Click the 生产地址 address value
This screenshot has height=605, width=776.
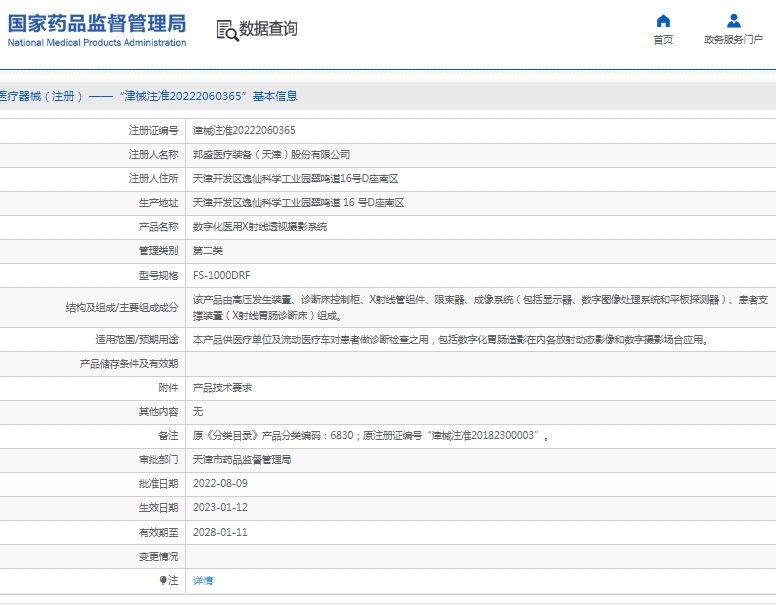tap(298, 202)
